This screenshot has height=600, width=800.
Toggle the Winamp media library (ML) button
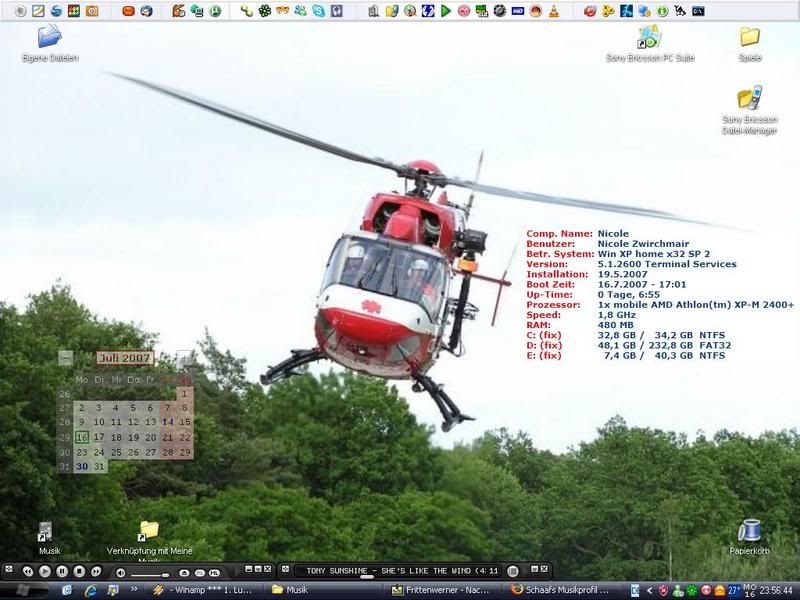(215, 572)
